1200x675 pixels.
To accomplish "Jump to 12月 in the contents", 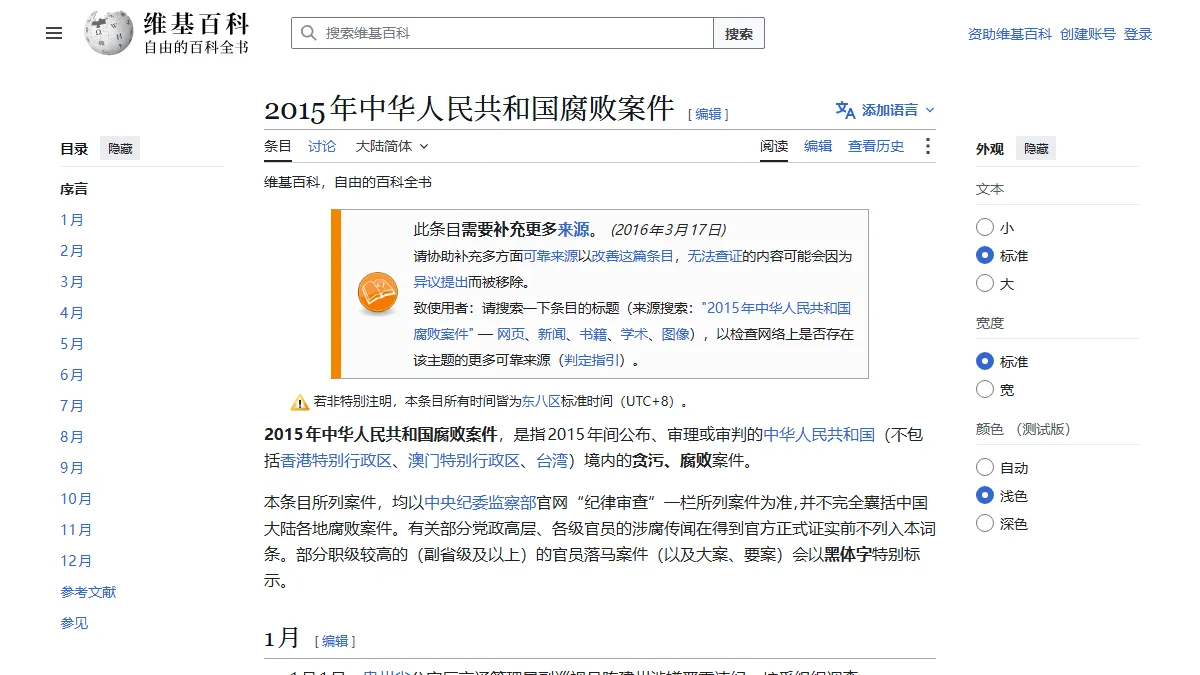I will (x=76, y=561).
